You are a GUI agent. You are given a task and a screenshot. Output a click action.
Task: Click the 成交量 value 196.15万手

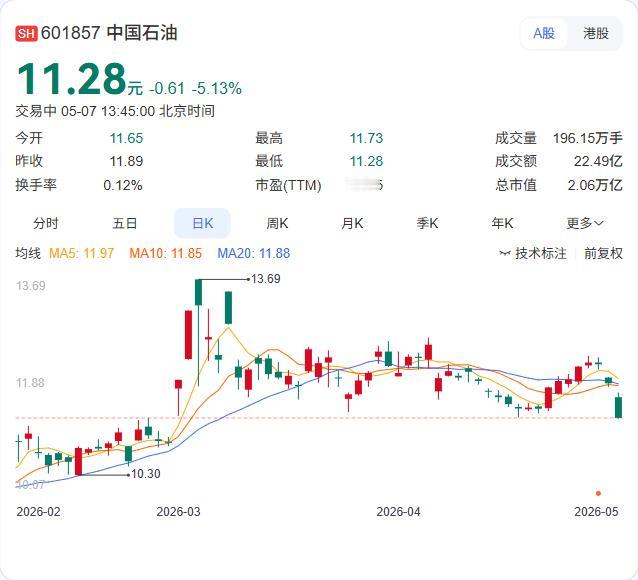coord(587,138)
